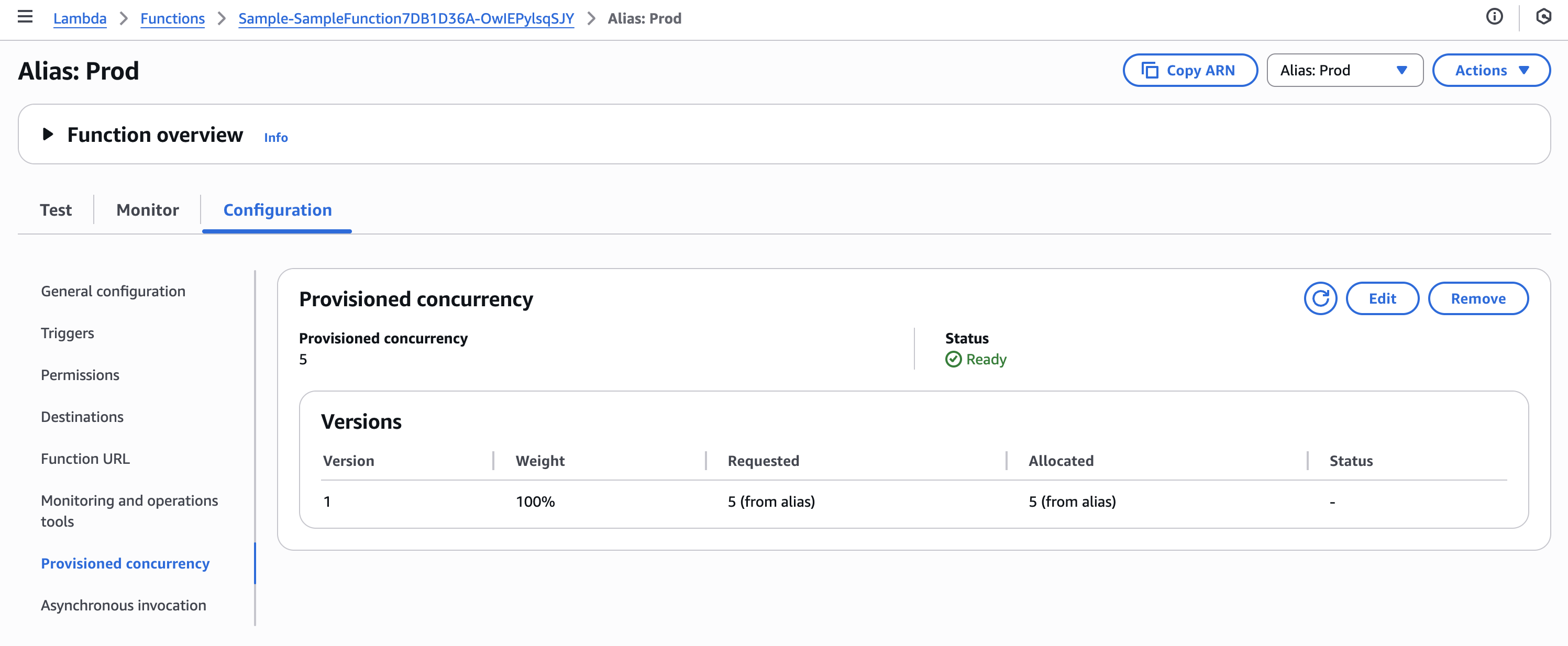
Task: Remove the provisioned concurrency
Action: point(1477,299)
